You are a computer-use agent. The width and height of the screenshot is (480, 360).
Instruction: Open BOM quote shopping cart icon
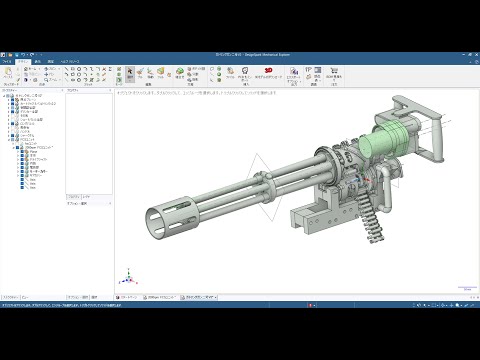(x=334, y=74)
